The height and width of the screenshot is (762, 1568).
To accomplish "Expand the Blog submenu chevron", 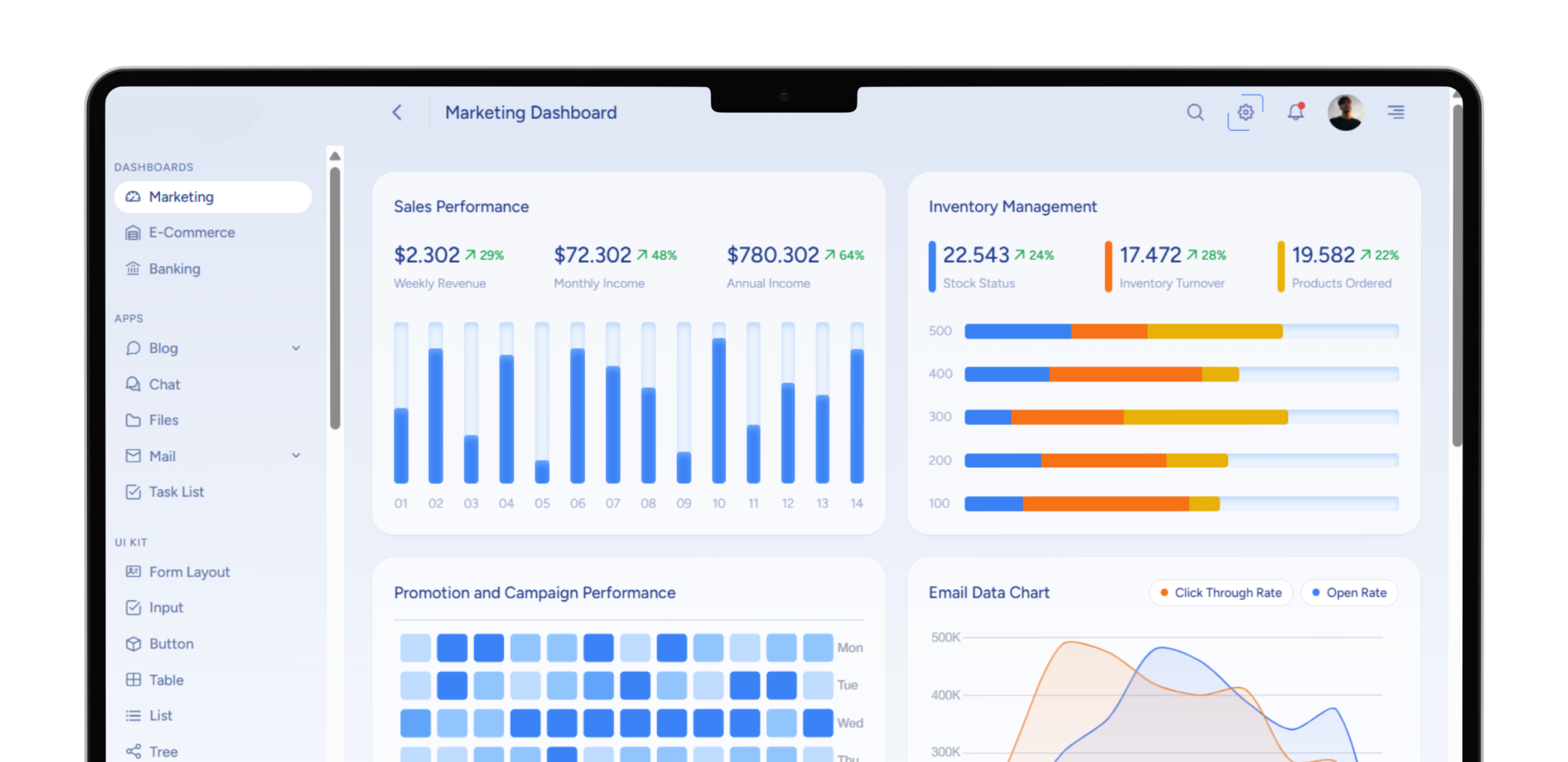I will coord(296,348).
